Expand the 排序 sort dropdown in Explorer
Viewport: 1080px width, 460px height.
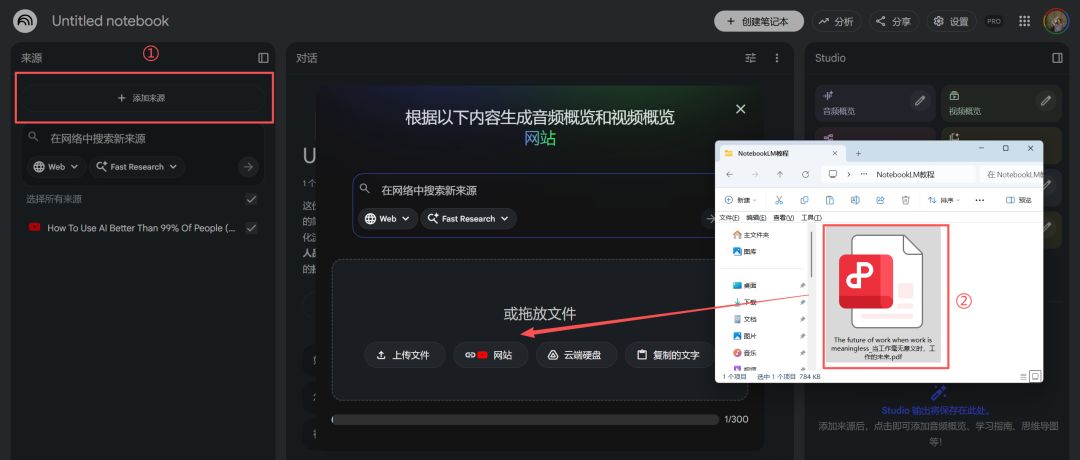pyautogui.click(x=944, y=200)
